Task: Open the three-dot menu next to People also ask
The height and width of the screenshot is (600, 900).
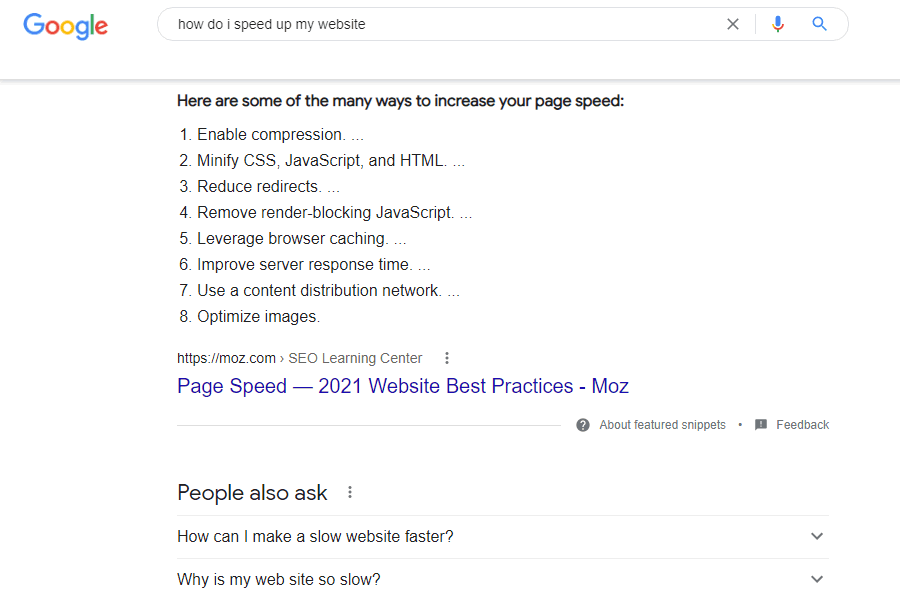Action: tap(350, 492)
